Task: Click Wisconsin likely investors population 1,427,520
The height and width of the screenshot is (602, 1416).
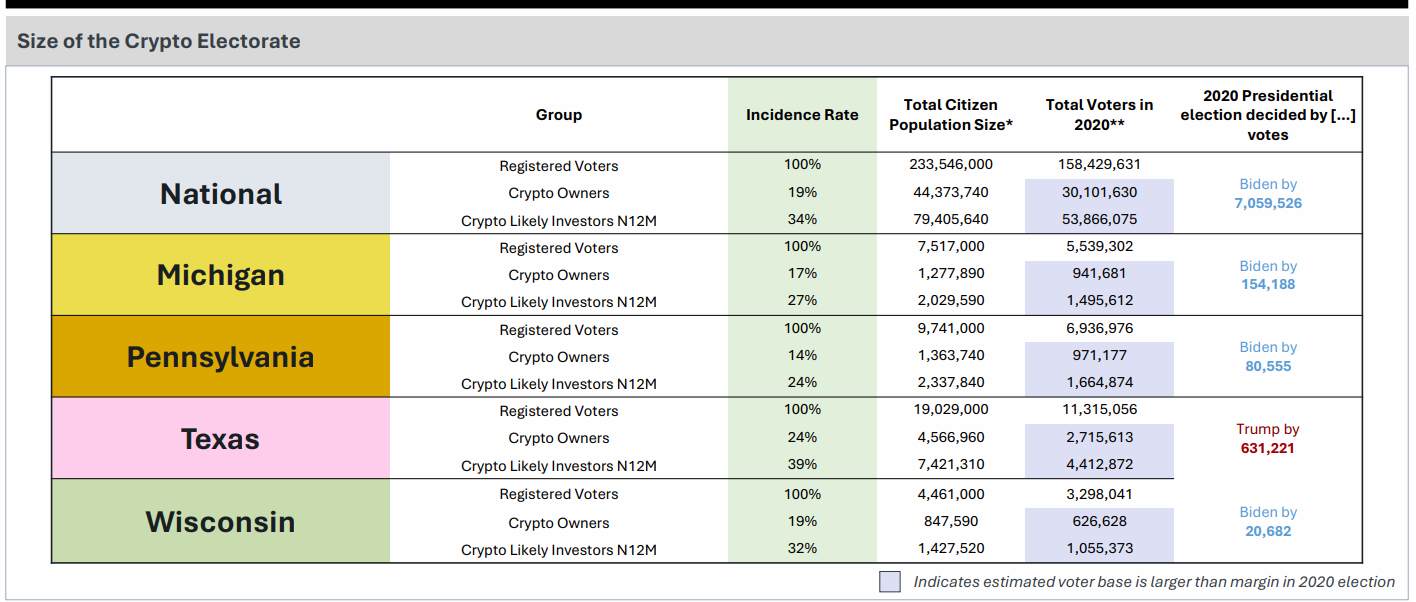Action: point(951,548)
